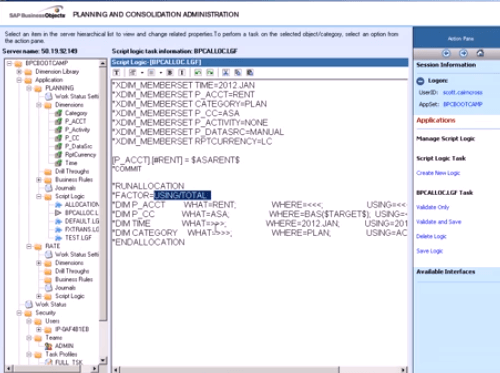Click the green Undo arrow icon
500x373 pixels.
coord(198,72)
